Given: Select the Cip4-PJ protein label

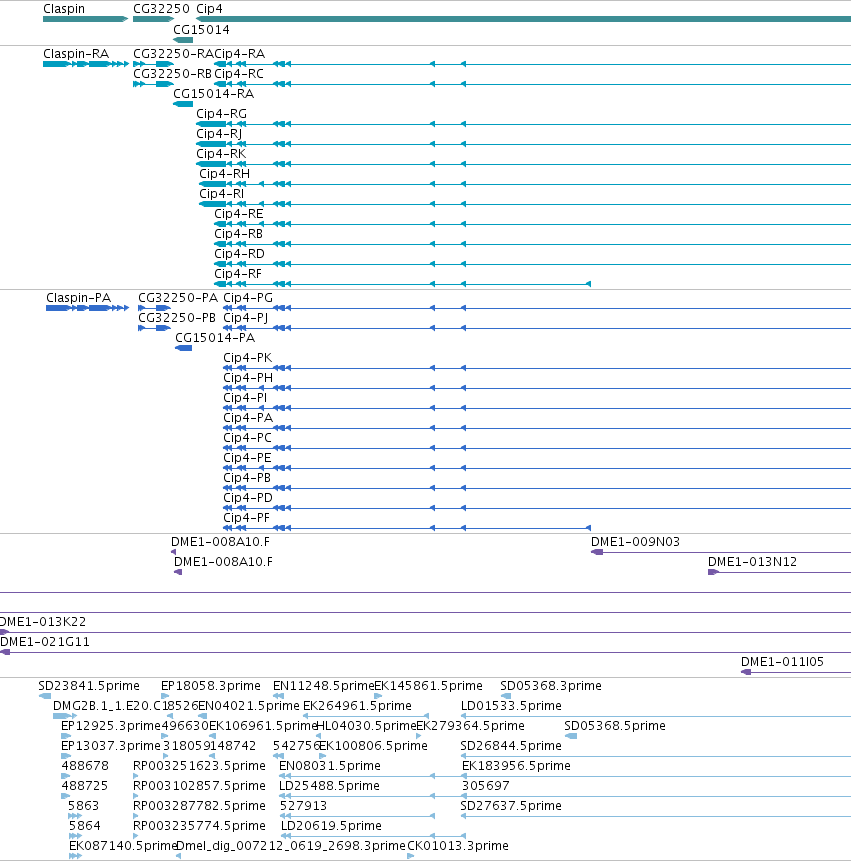Looking at the screenshot, I should [x=245, y=317].
